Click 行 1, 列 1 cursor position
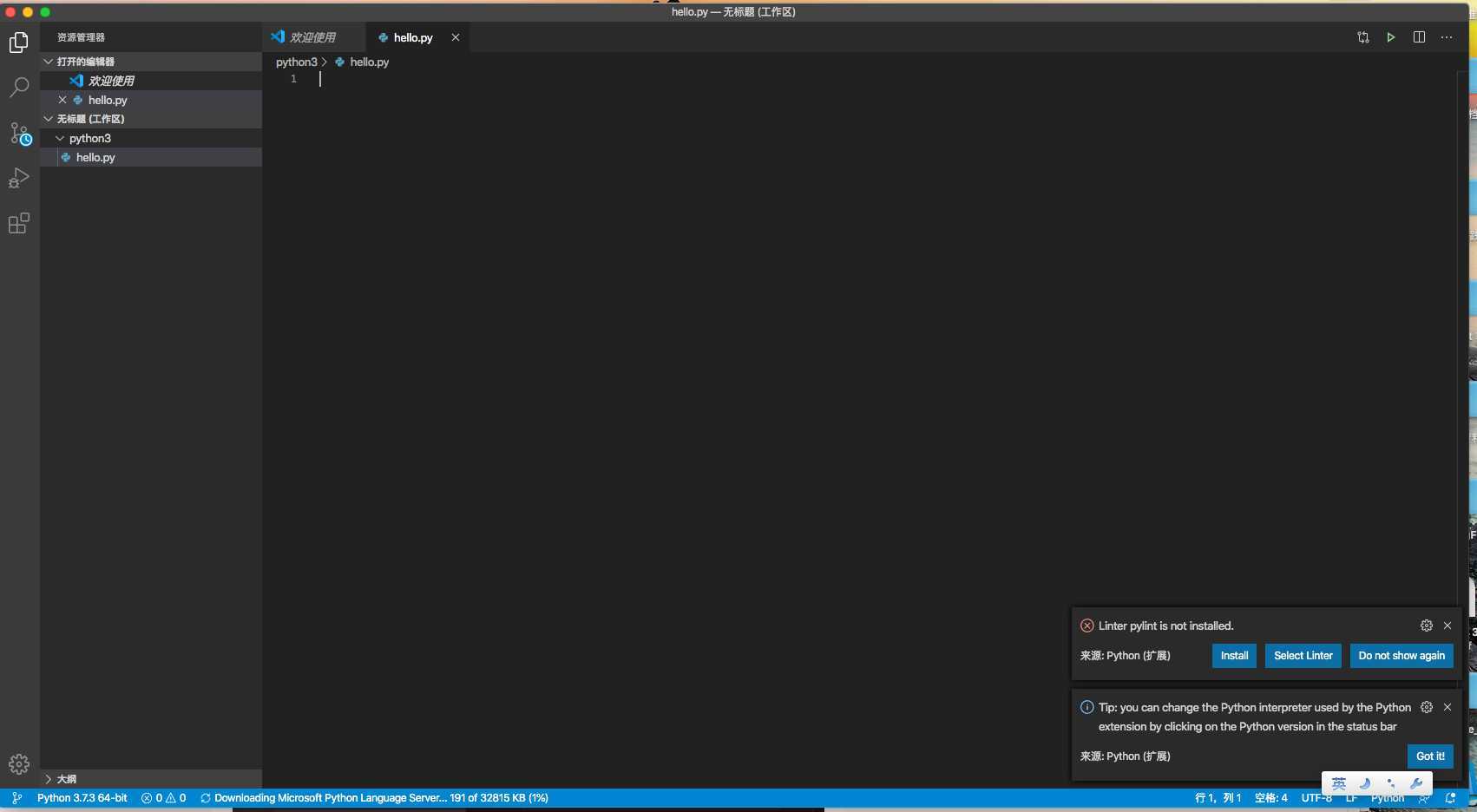Image resolution: width=1477 pixels, height=812 pixels. click(x=1218, y=798)
